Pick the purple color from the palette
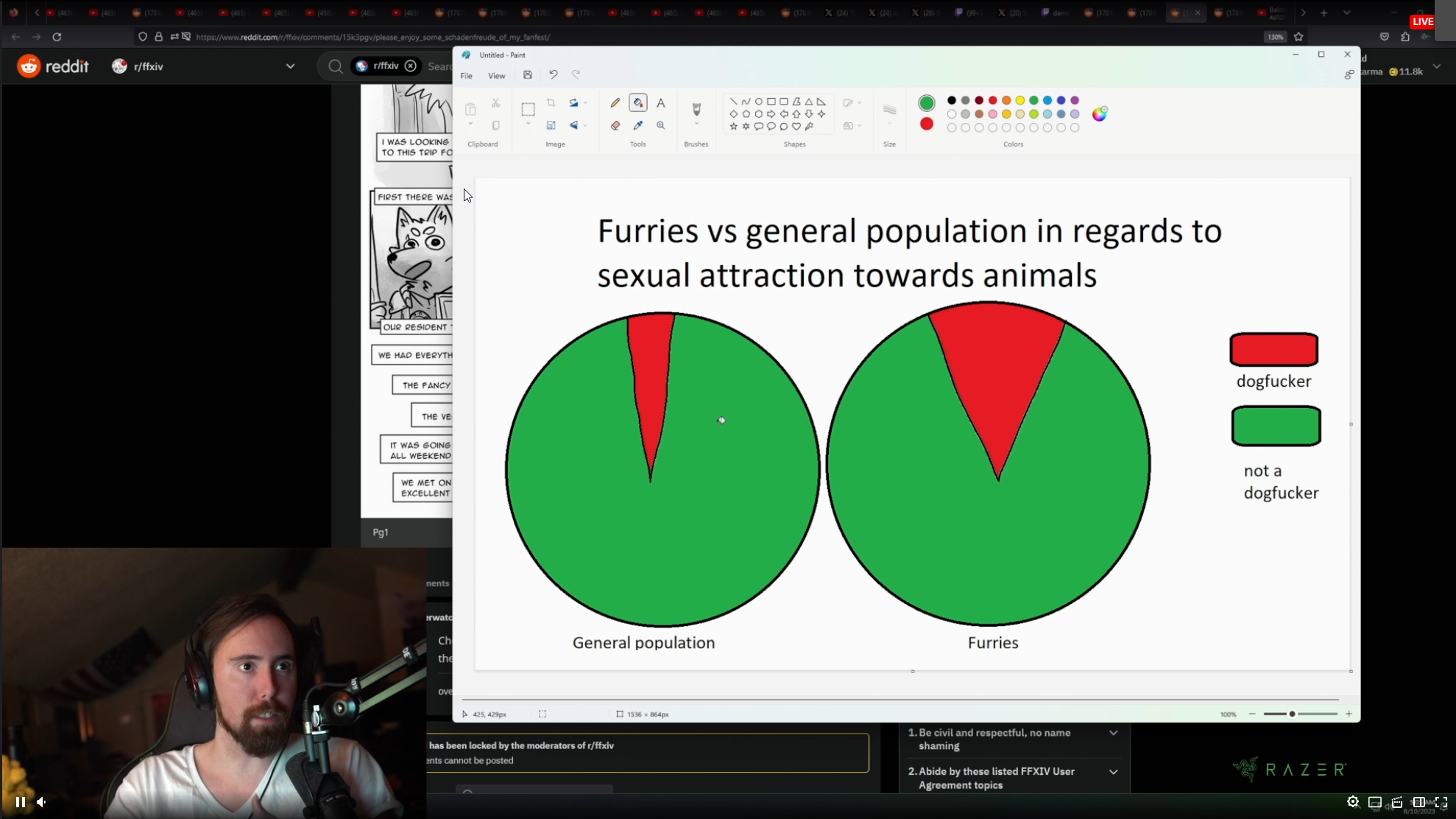Viewport: 1456px width, 819px height. tap(1075, 100)
